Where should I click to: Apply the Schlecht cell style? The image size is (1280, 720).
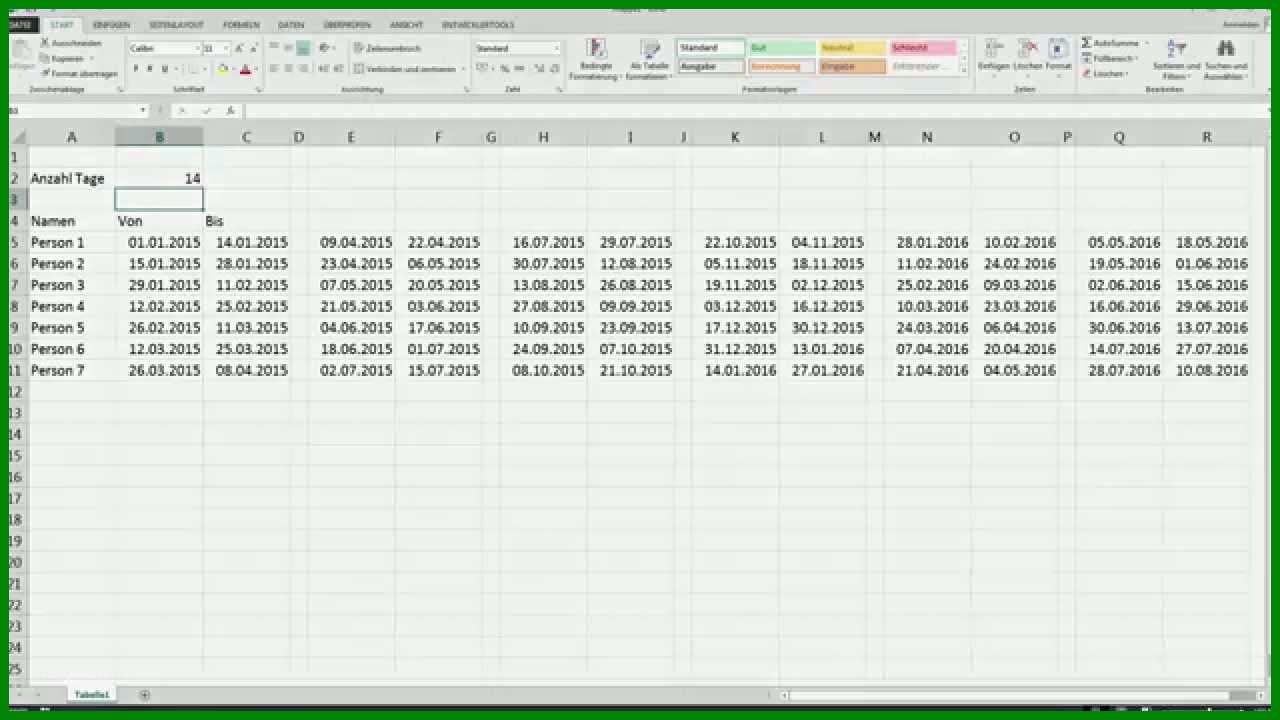pos(924,48)
